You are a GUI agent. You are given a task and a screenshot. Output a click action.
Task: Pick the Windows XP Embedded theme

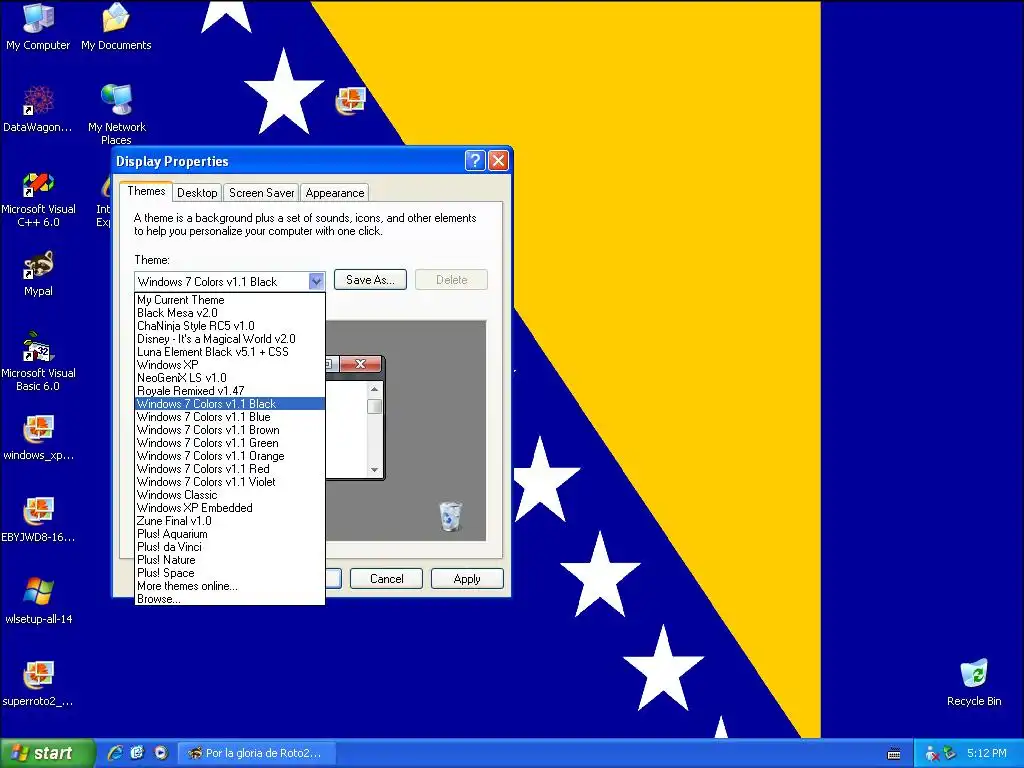click(x=229, y=508)
